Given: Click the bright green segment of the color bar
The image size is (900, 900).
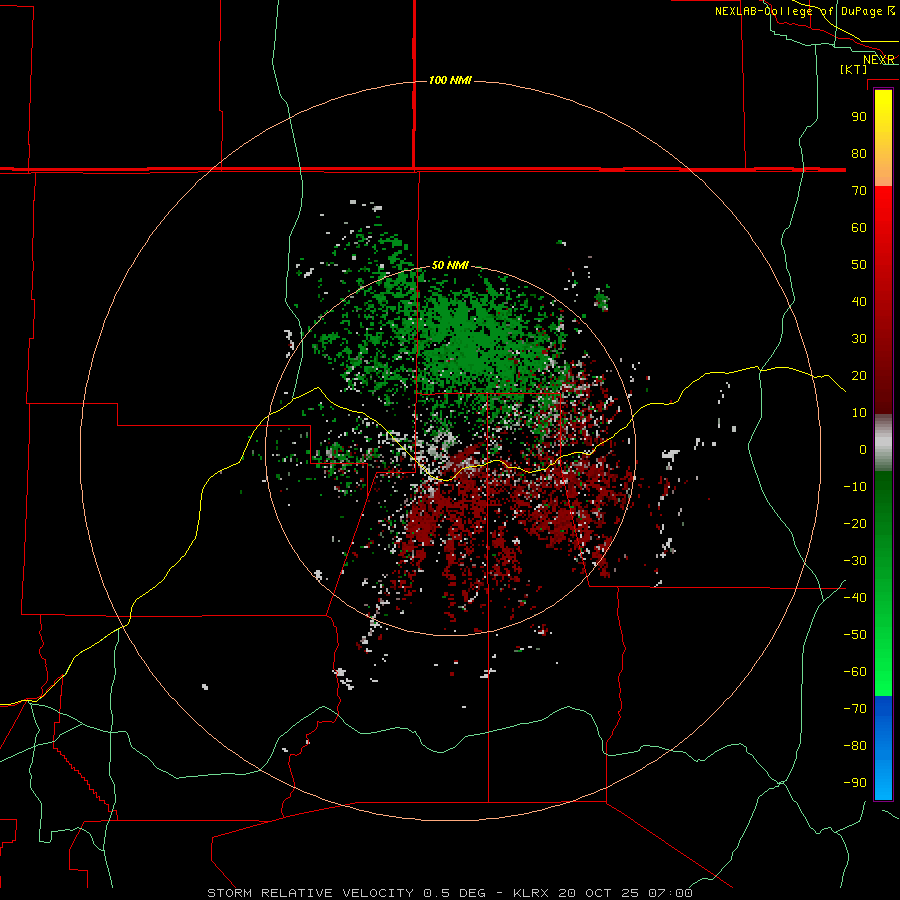Looking at the screenshot, I should click(883, 583).
